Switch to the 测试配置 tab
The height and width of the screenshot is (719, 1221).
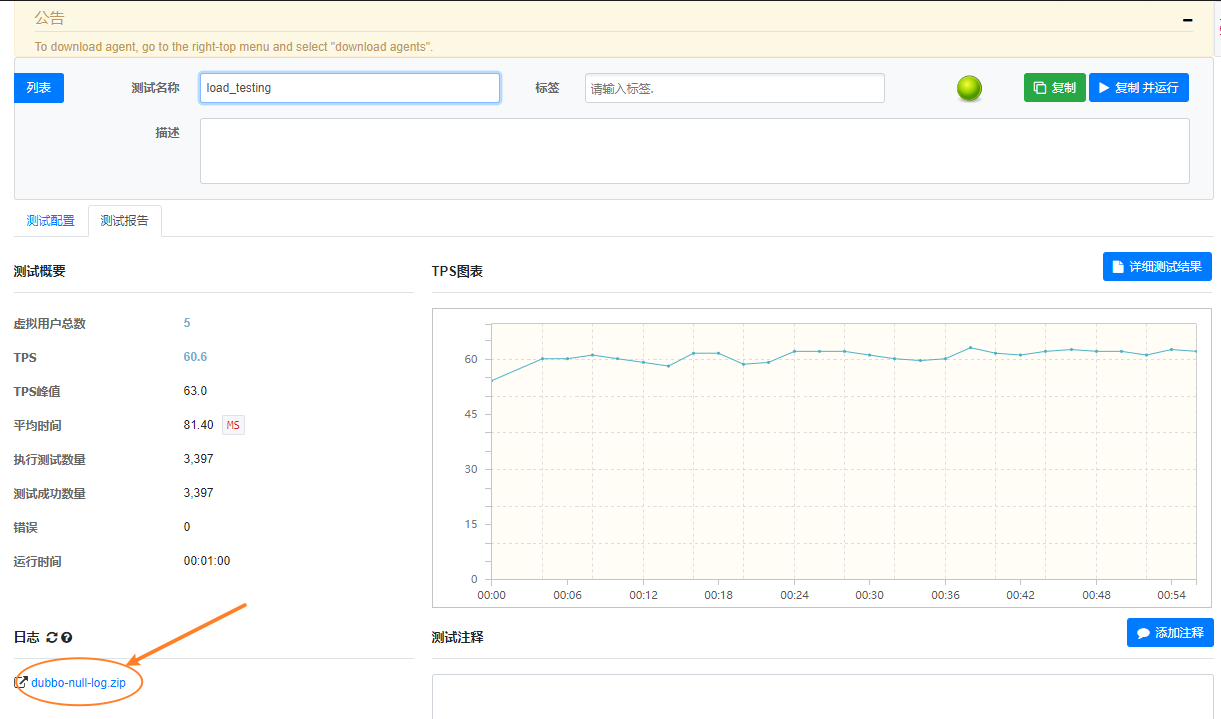(50, 221)
